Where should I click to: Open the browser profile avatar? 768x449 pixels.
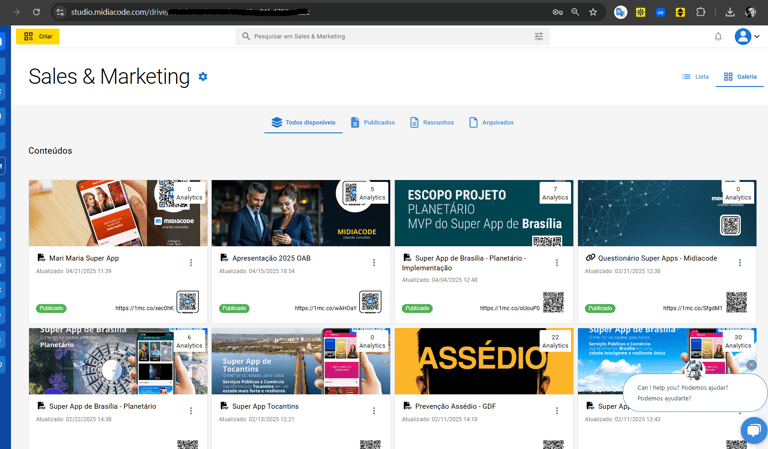pyautogui.click(x=751, y=12)
